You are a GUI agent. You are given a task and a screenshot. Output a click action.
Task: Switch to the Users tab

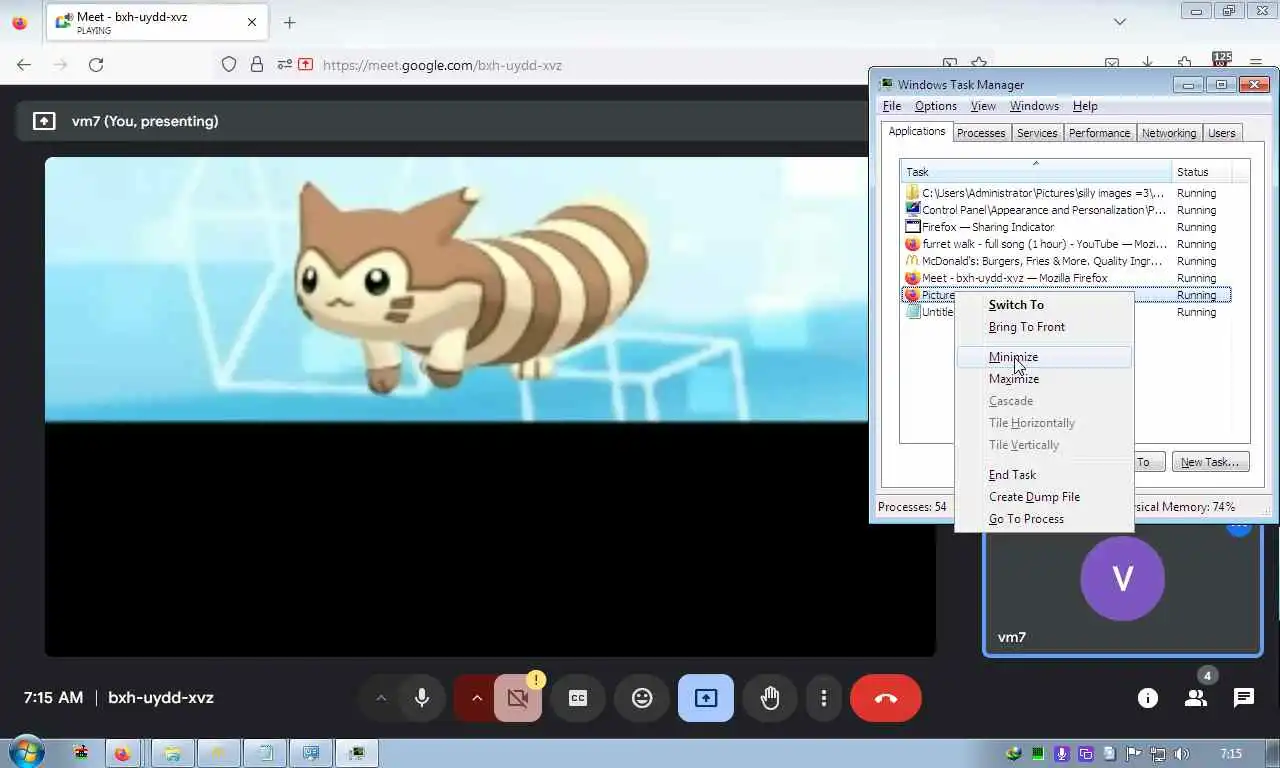click(1222, 133)
